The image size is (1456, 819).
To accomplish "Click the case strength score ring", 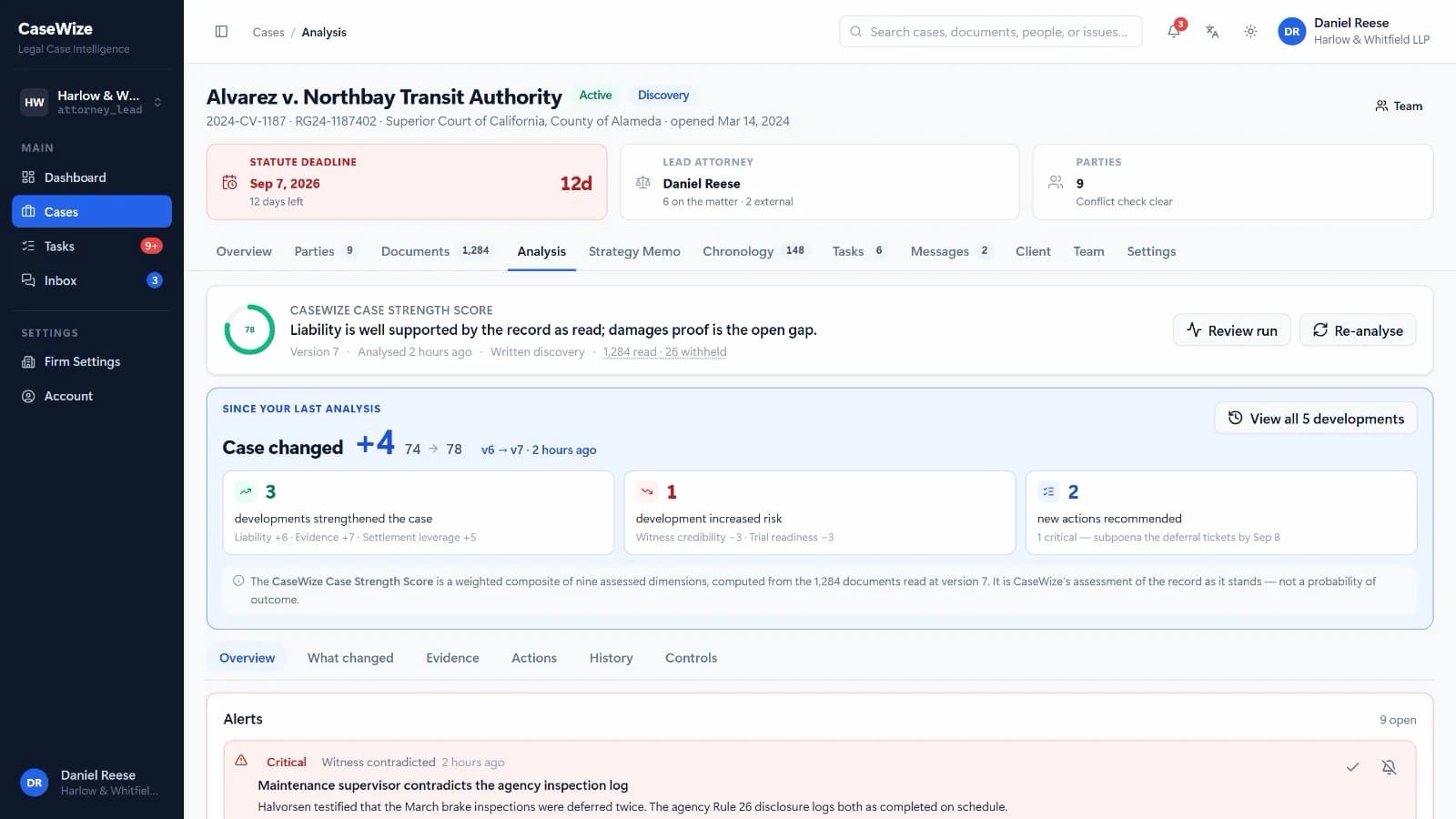I will tap(249, 329).
